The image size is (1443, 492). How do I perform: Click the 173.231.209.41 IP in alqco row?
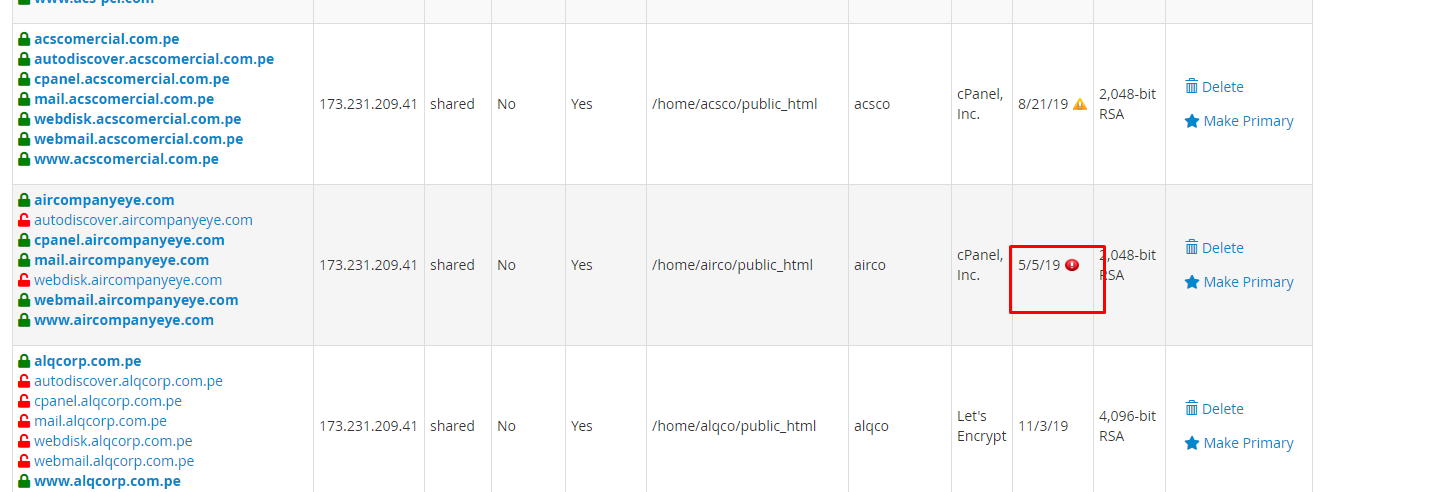point(368,426)
